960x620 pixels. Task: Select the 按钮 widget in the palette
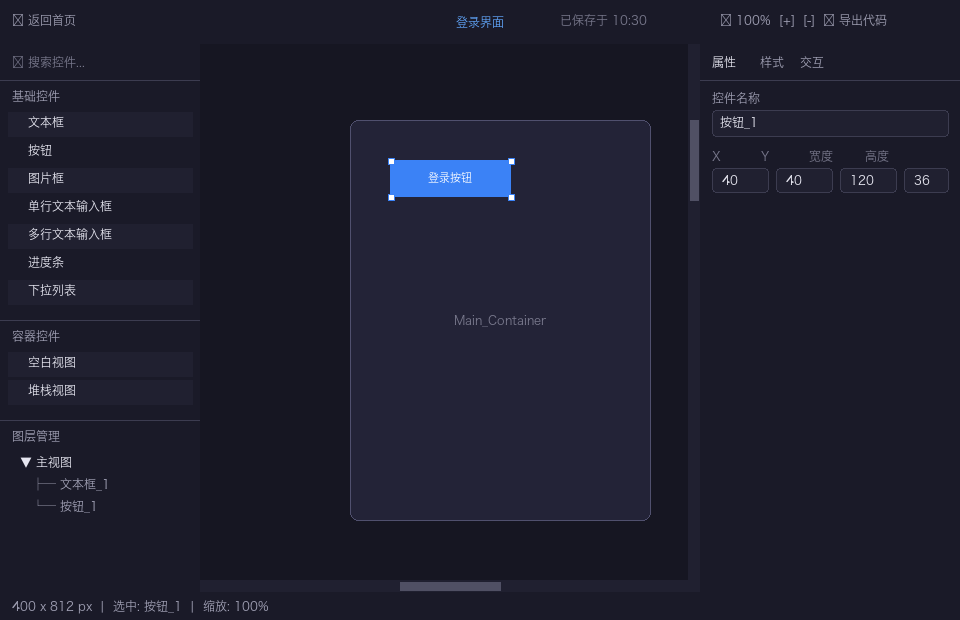100,151
